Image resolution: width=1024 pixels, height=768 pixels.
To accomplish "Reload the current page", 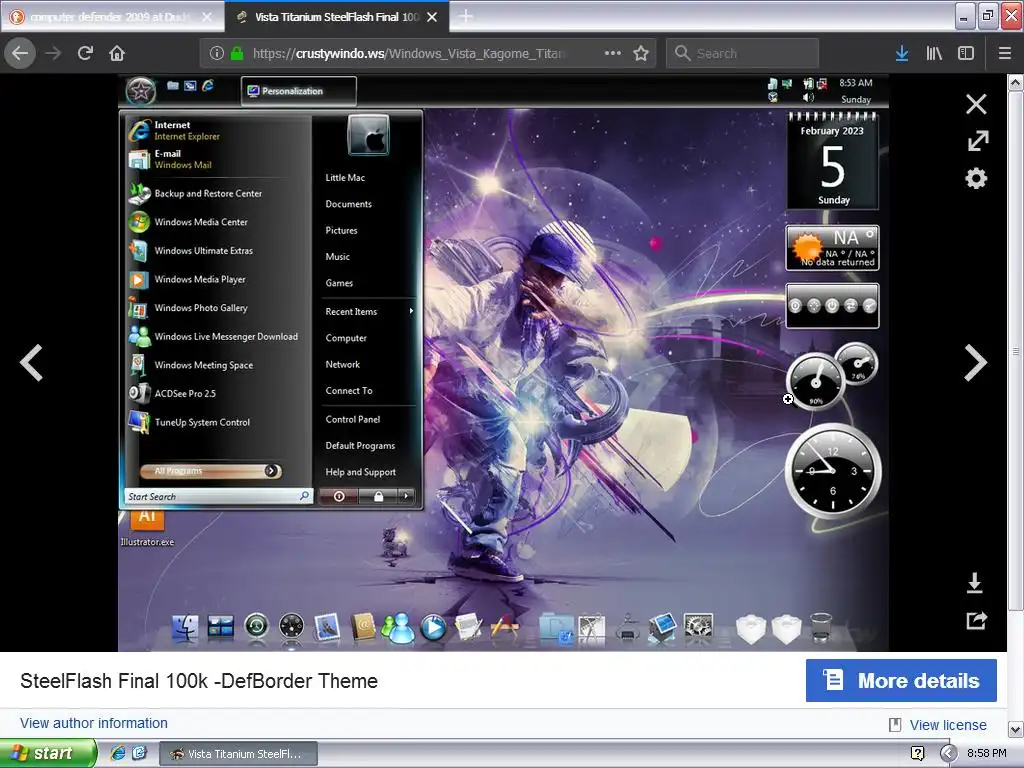I will coord(85,53).
